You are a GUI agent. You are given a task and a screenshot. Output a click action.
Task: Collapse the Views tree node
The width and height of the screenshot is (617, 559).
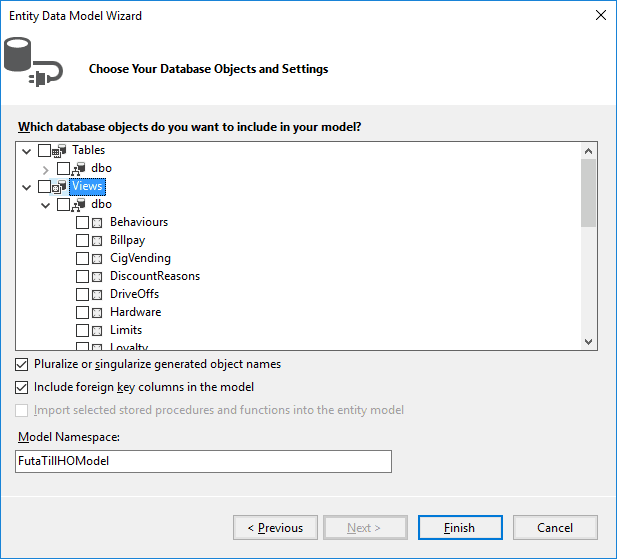click(26, 187)
